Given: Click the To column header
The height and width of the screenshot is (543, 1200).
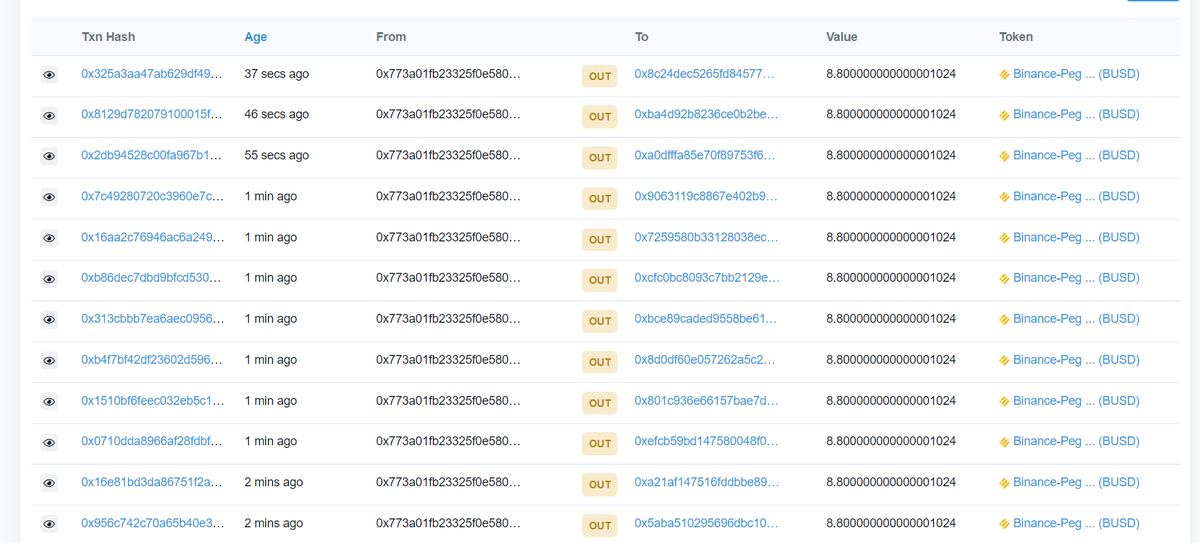Looking at the screenshot, I should (642, 37).
